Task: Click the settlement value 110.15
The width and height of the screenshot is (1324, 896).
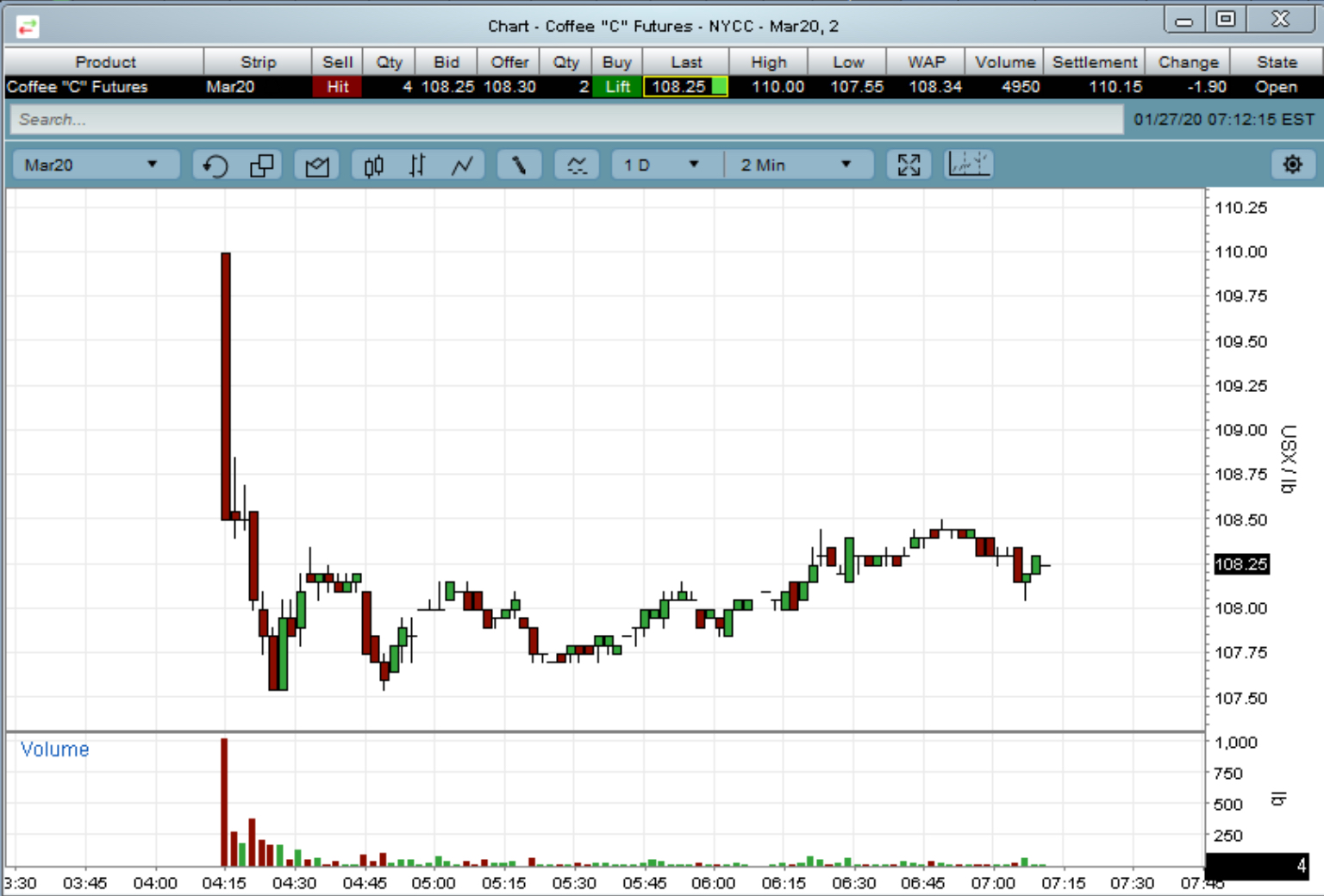Action: click(x=1115, y=87)
